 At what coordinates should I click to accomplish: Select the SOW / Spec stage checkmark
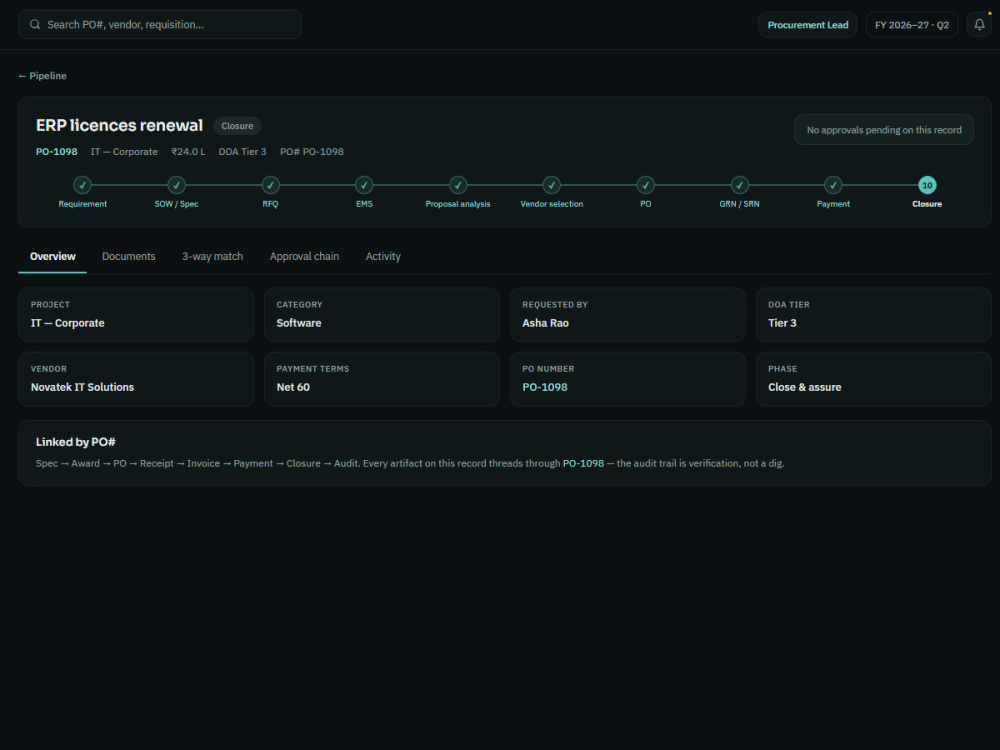tap(177, 185)
